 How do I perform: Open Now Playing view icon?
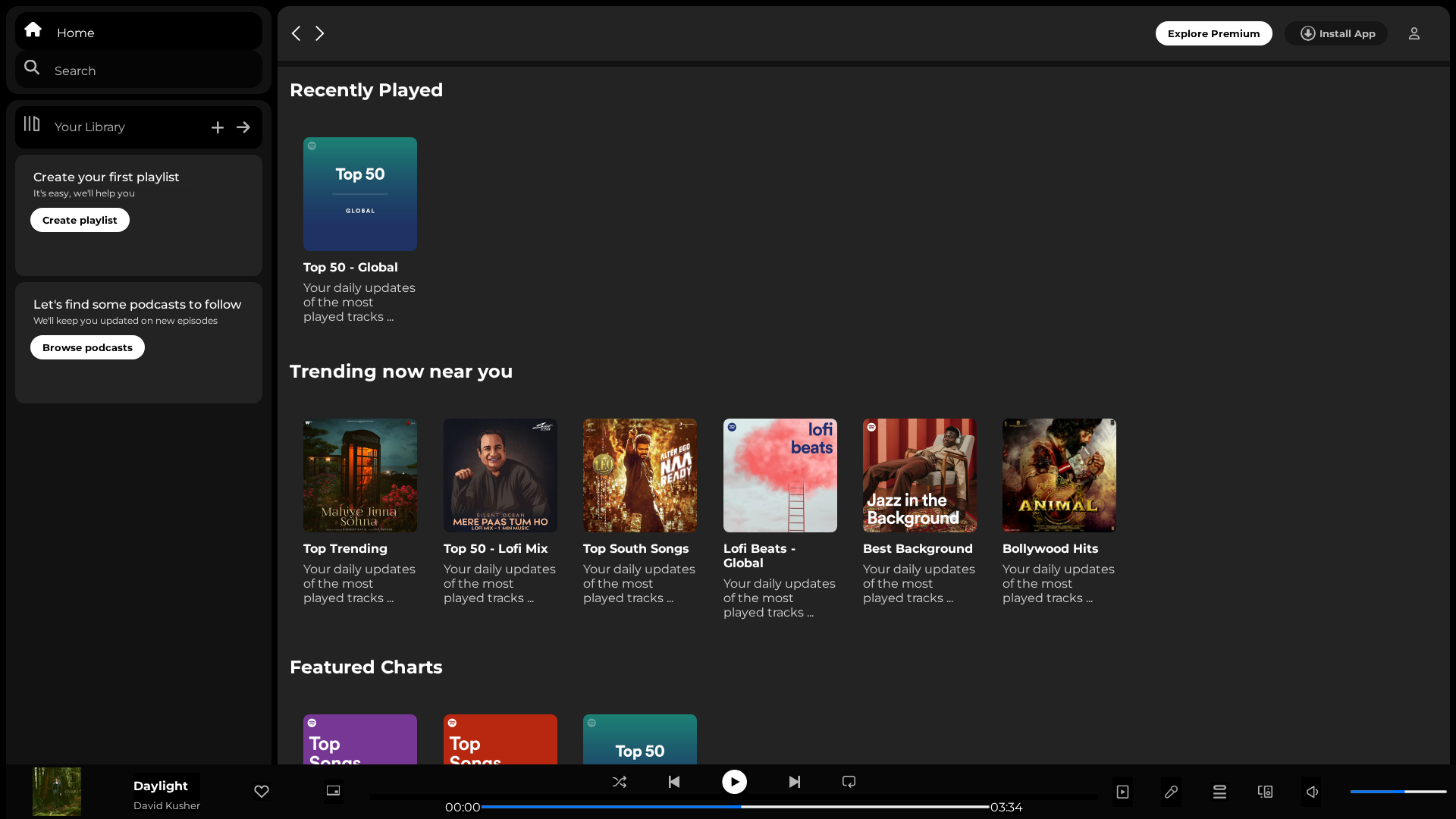(1123, 792)
